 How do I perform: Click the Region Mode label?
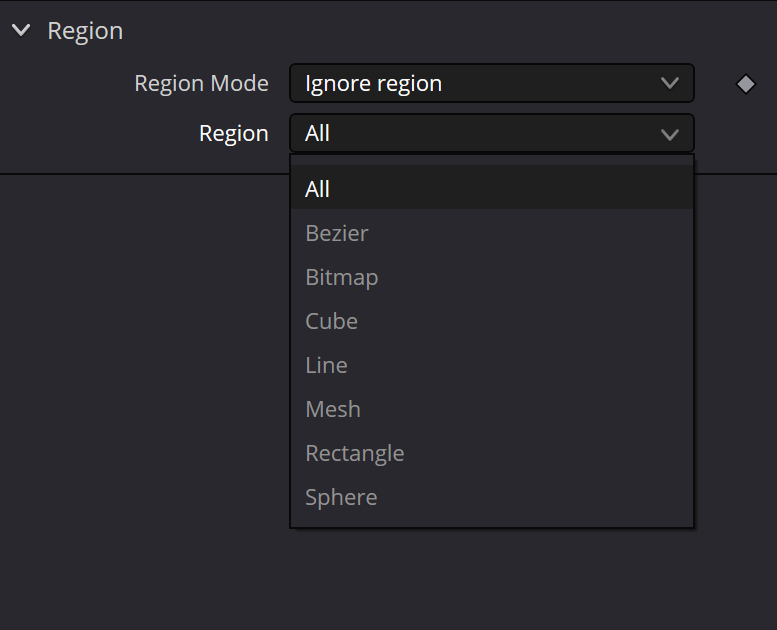(x=201, y=83)
